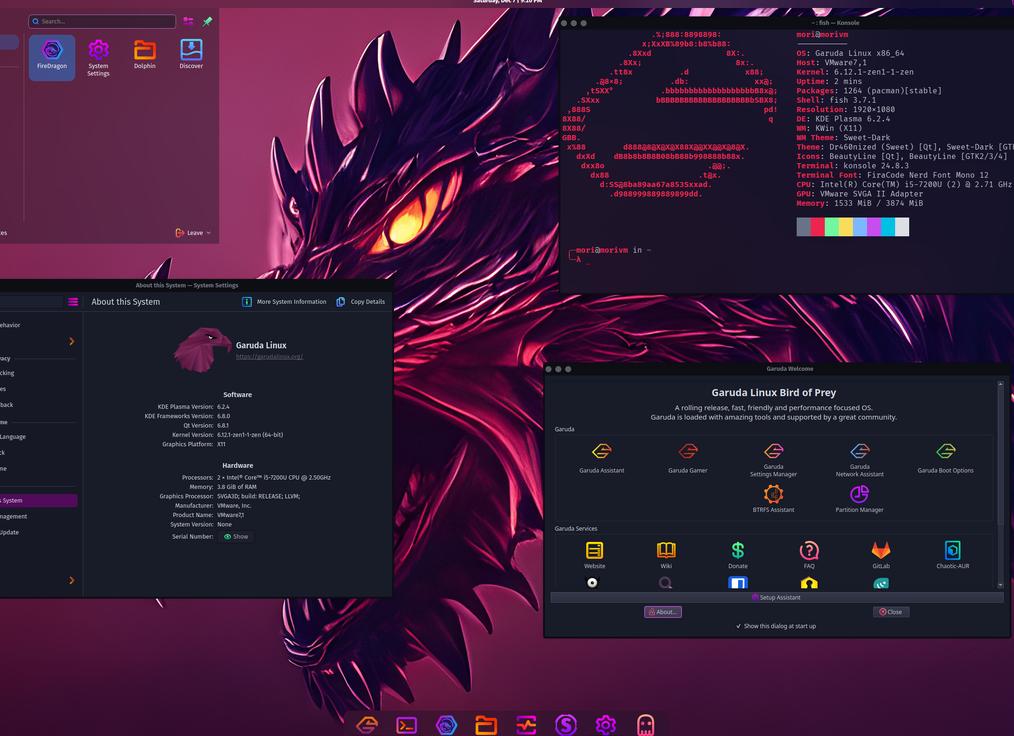Open the file manager folder in the dock
The width and height of the screenshot is (1014, 736).
pyautogui.click(x=486, y=725)
